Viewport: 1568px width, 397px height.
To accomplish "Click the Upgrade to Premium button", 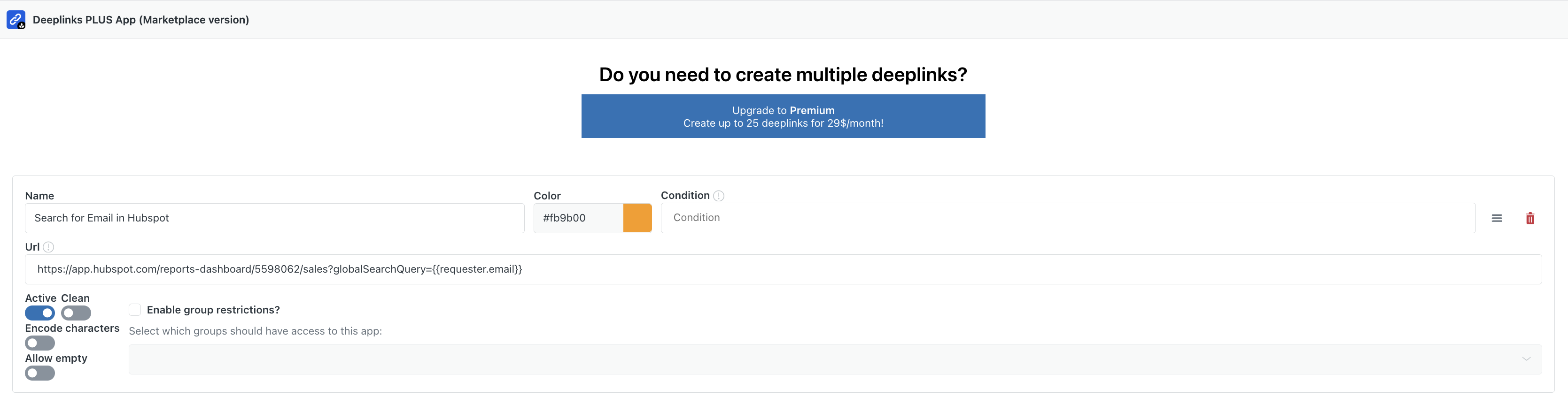I will 784,116.
